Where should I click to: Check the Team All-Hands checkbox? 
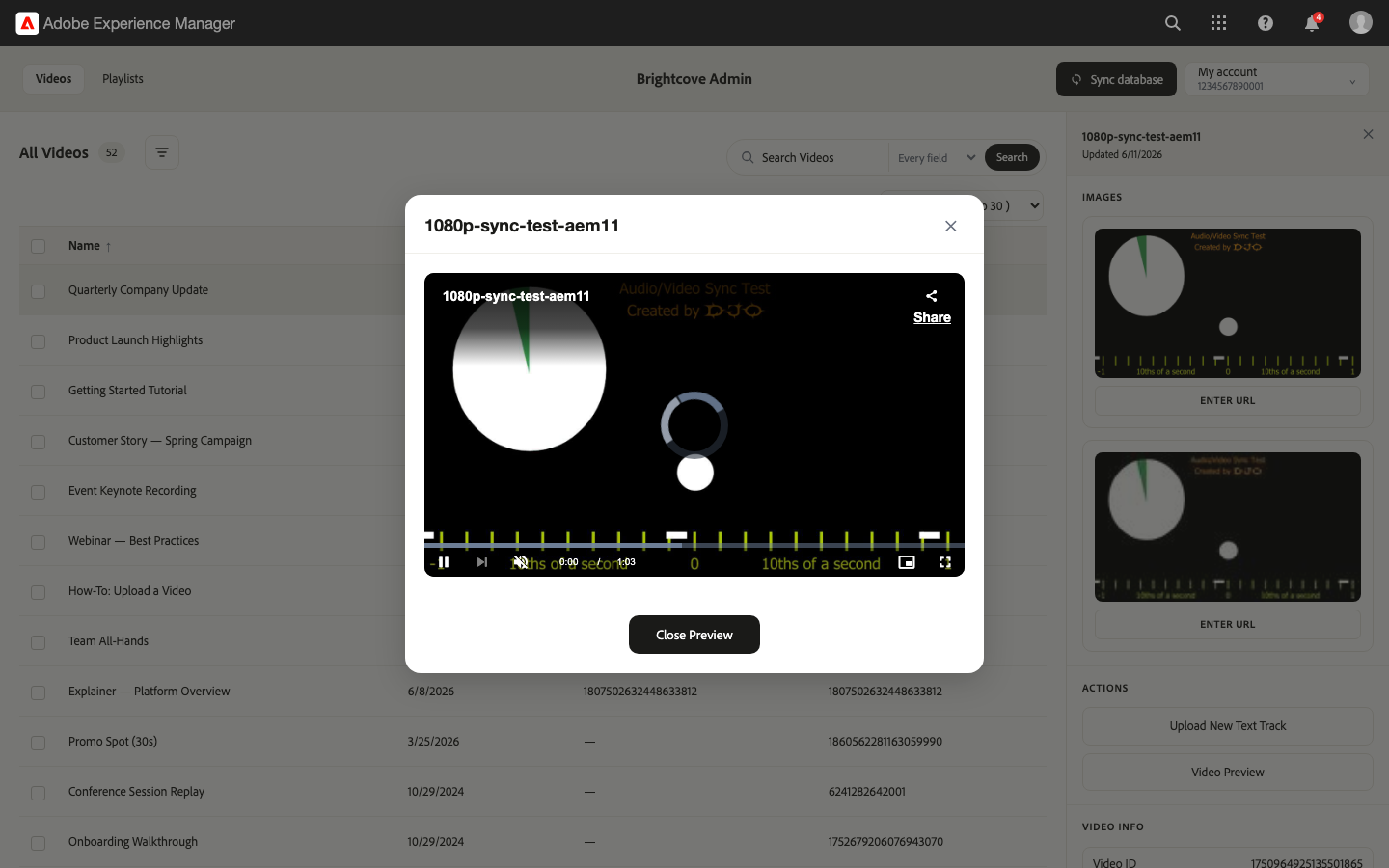(x=39, y=641)
